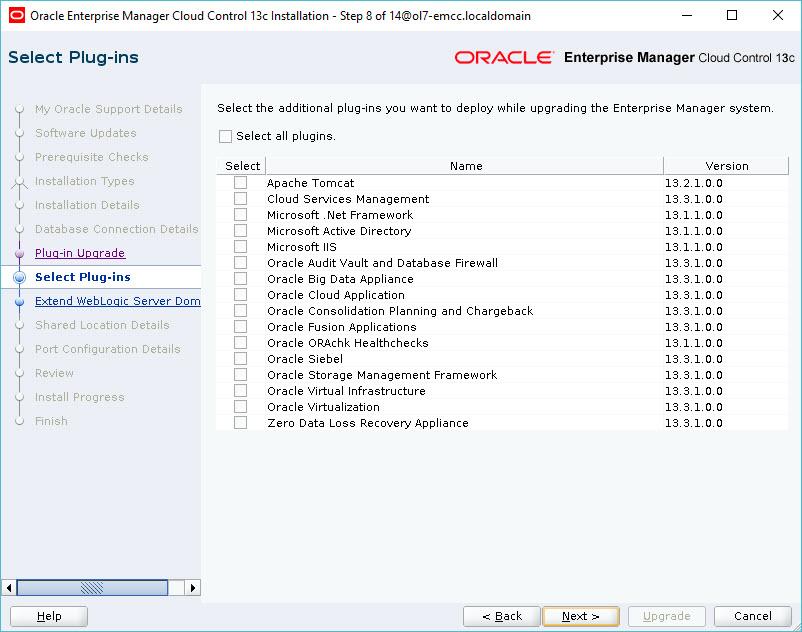Enable Oracle Fusion Applications checkbox

pos(240,327)
